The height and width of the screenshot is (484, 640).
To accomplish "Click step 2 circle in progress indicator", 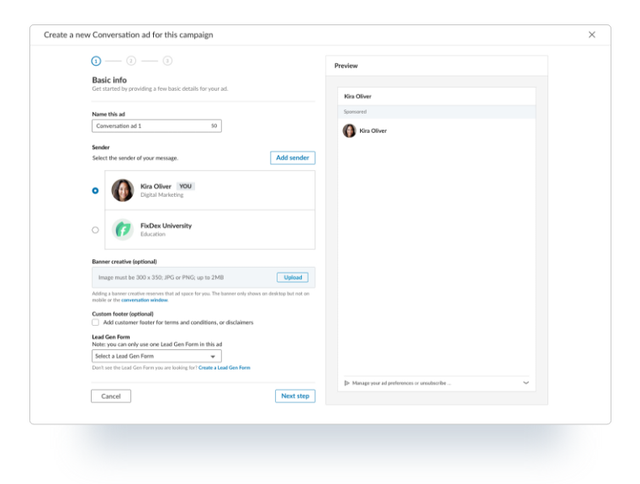I will click(131, 61).
